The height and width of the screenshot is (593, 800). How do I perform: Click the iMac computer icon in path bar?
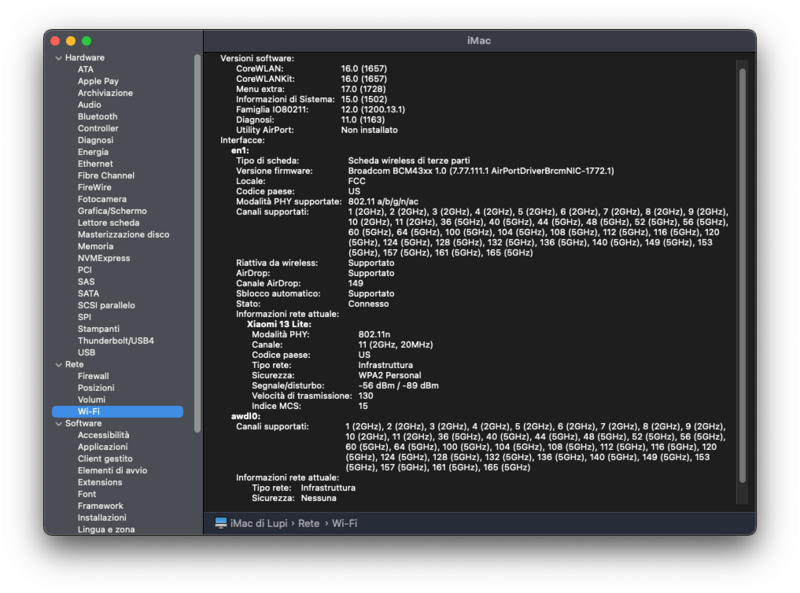[x=221, y=523]
